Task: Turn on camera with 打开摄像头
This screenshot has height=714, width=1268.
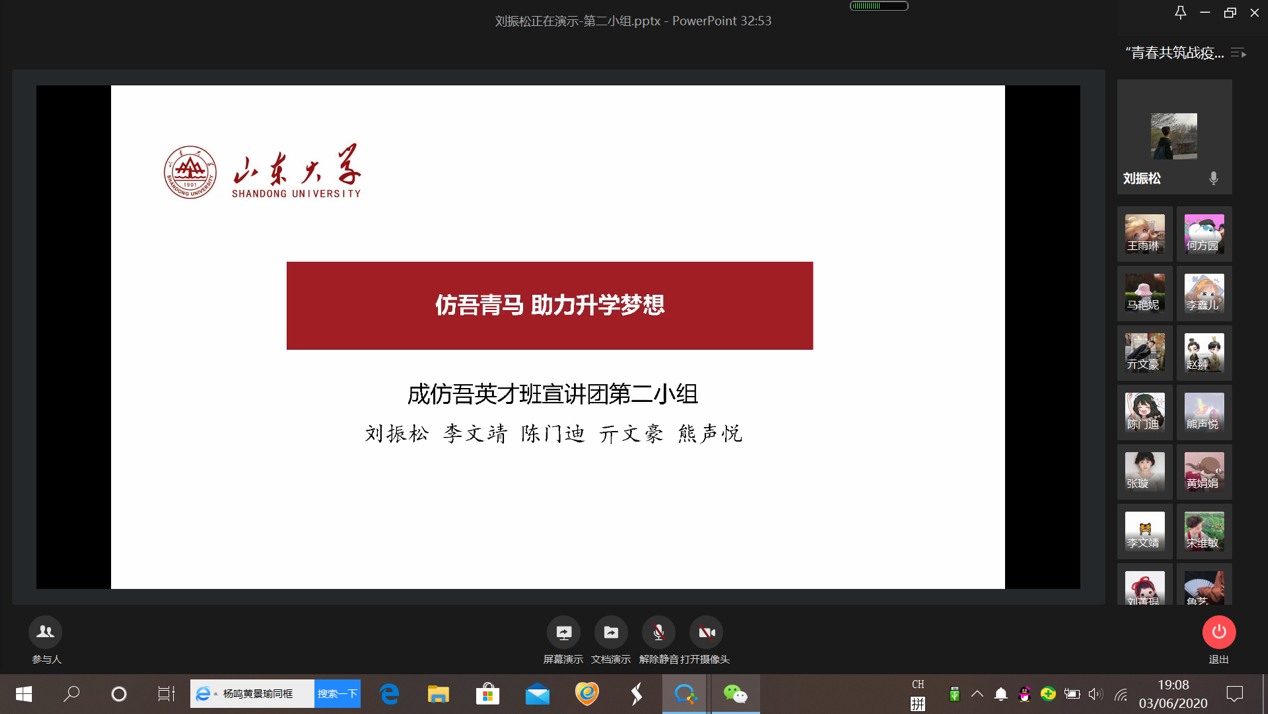Action: click(706, 633)
